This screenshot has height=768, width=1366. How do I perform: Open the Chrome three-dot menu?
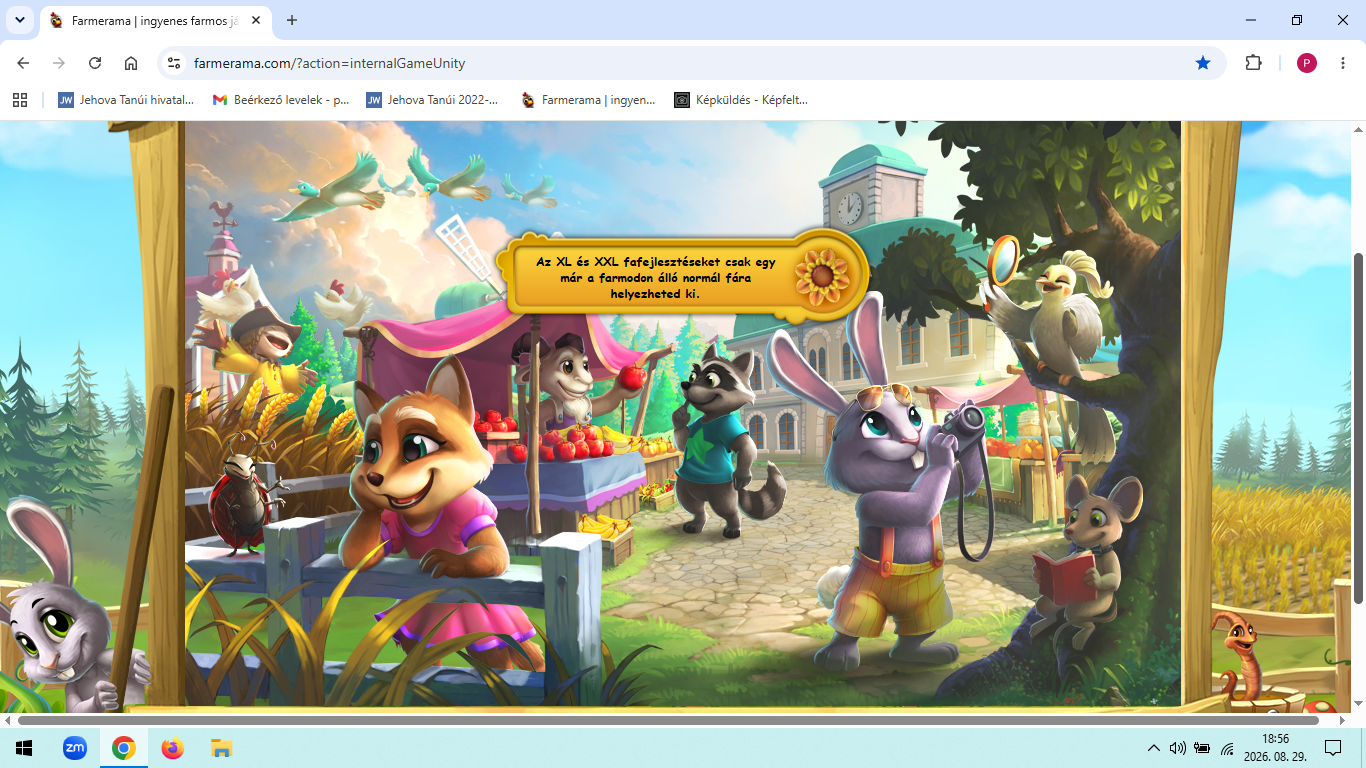(x=1343, y=63)
